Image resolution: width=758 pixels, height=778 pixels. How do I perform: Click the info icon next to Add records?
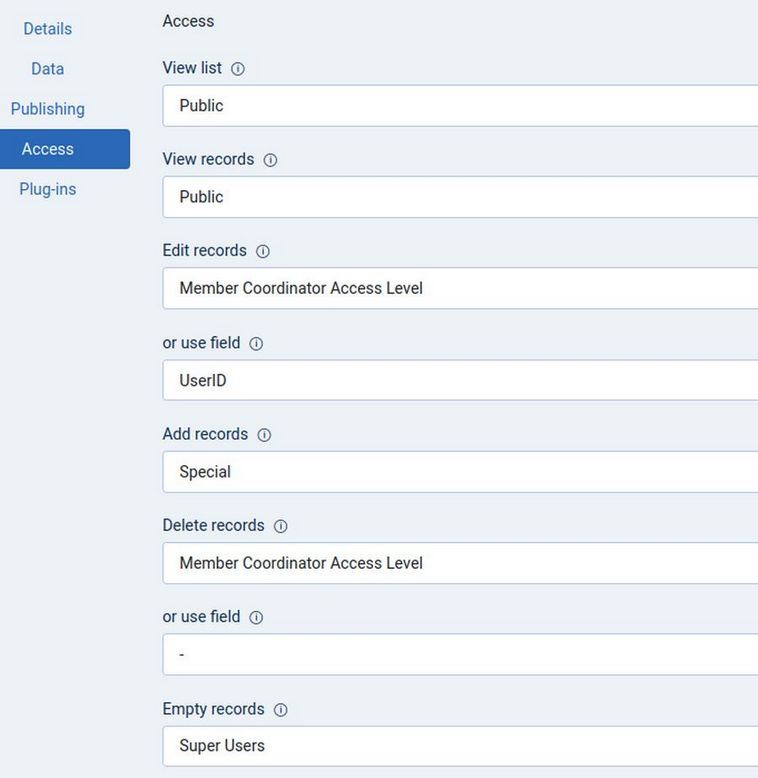[x=264, y=435]
